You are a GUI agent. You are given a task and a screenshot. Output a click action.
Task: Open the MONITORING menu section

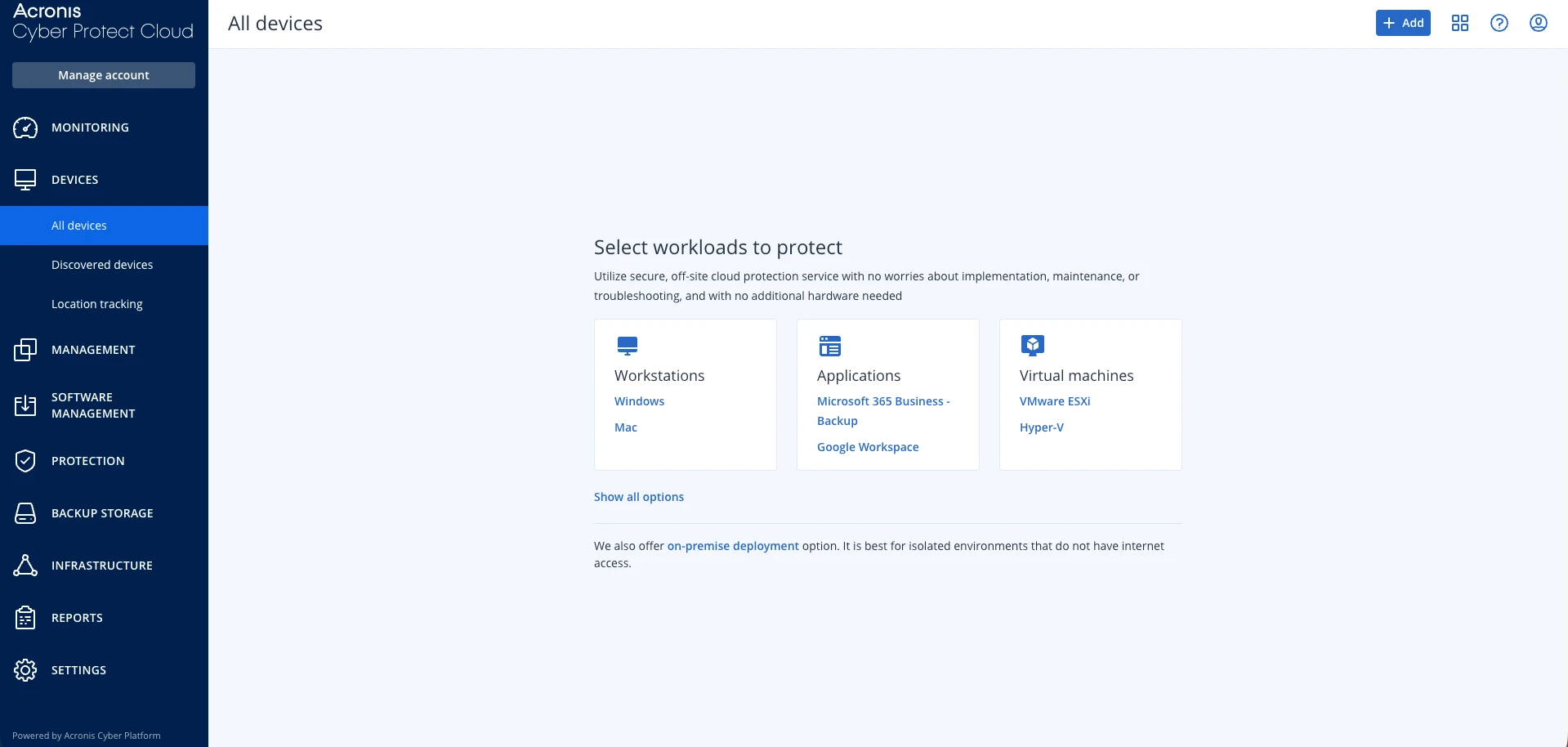[x=104, y=127]
